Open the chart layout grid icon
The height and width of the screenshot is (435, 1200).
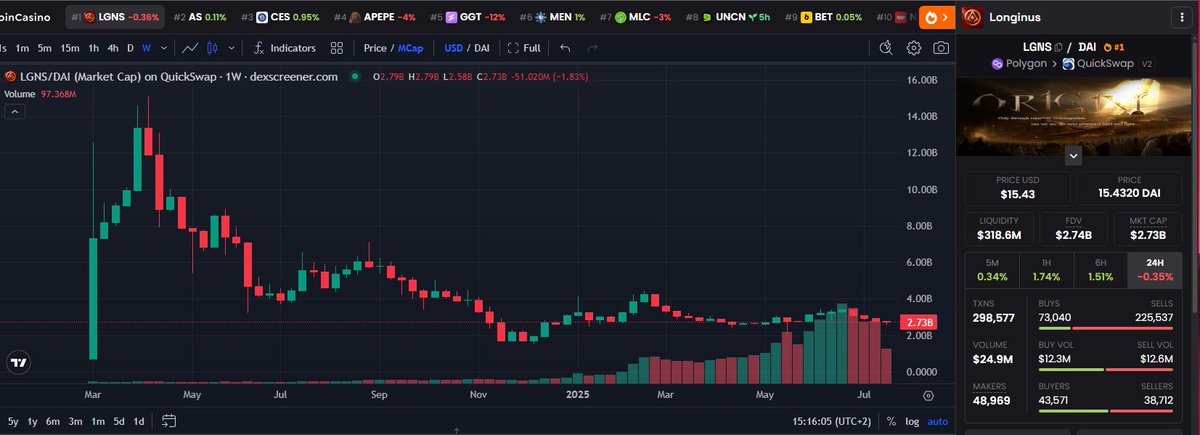pyautogui.click(x=337, y=48)
